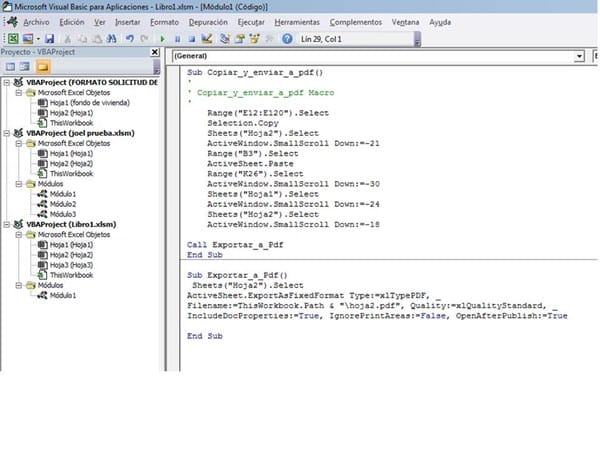Toggle folders view in Project panel

pyautogui.click(x=43, y=66)
